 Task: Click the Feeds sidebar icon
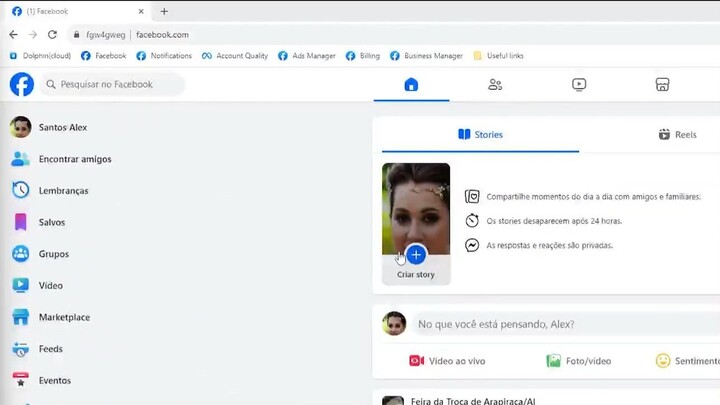(x=20, y=349)
